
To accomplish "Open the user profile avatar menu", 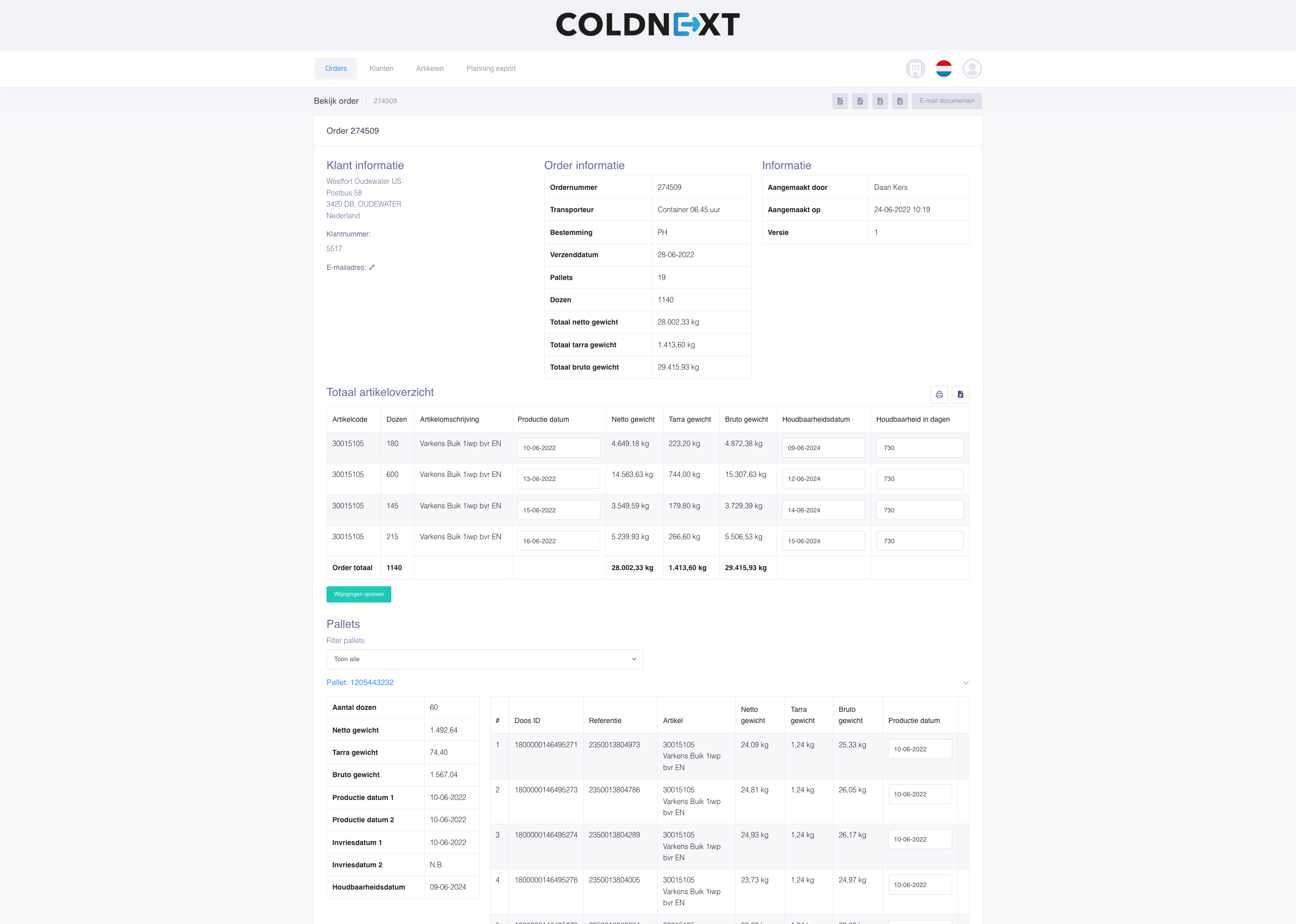I will pyautogui.click(x=971, y=69).
